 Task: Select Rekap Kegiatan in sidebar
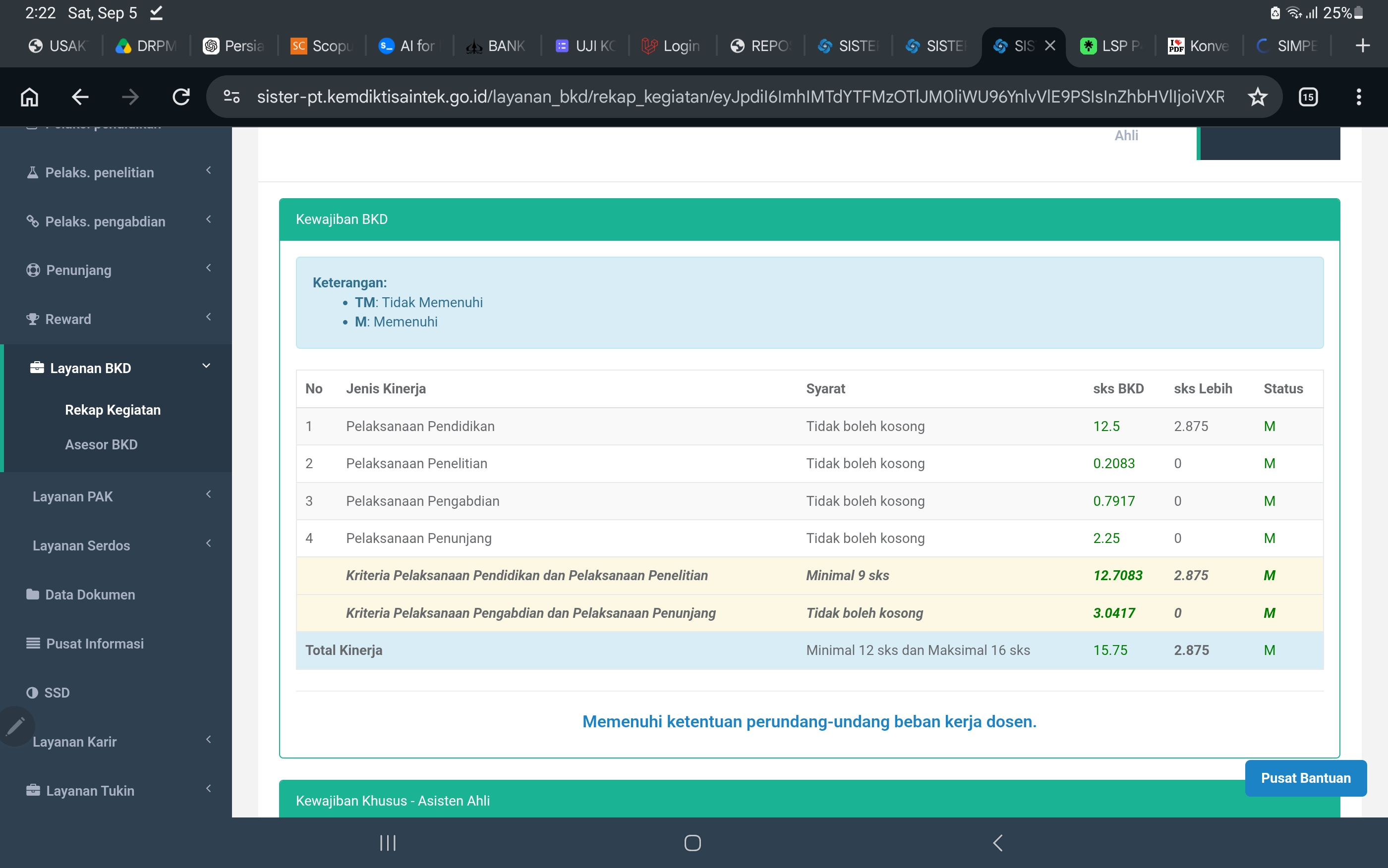[113, 410]
